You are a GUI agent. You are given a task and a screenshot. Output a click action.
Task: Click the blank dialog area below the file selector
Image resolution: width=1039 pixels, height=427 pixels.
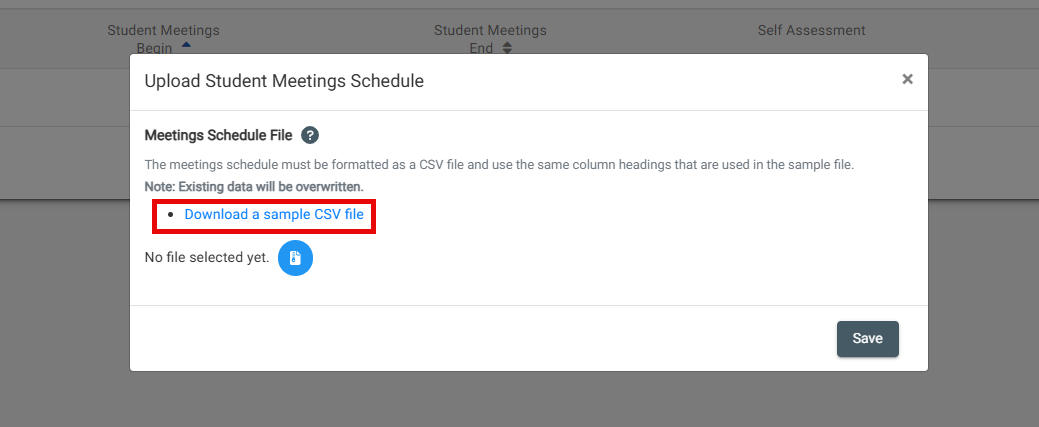[x=529, y=290]
